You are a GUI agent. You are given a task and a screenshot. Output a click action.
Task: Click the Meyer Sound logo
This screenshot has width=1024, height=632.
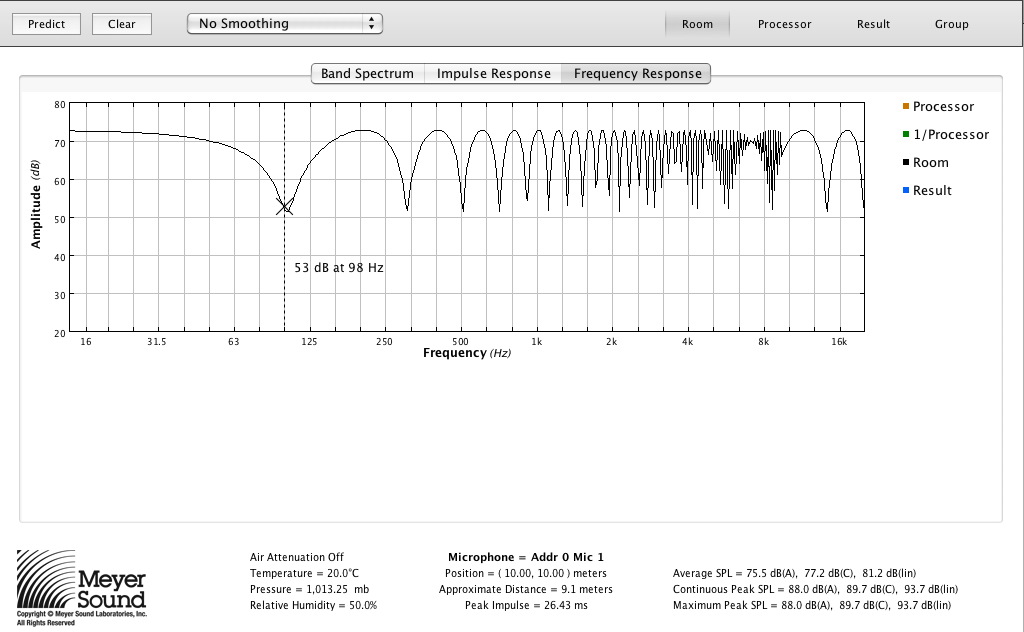coord(82,588)
